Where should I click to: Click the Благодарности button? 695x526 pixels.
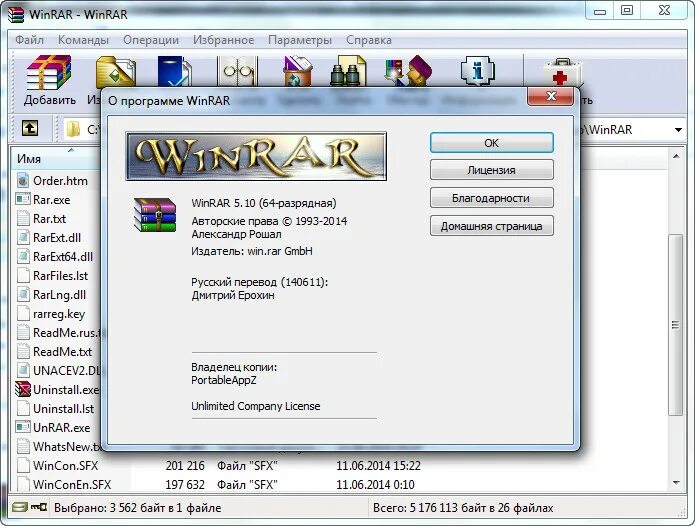pyautogui.click(x=492, y=198)
